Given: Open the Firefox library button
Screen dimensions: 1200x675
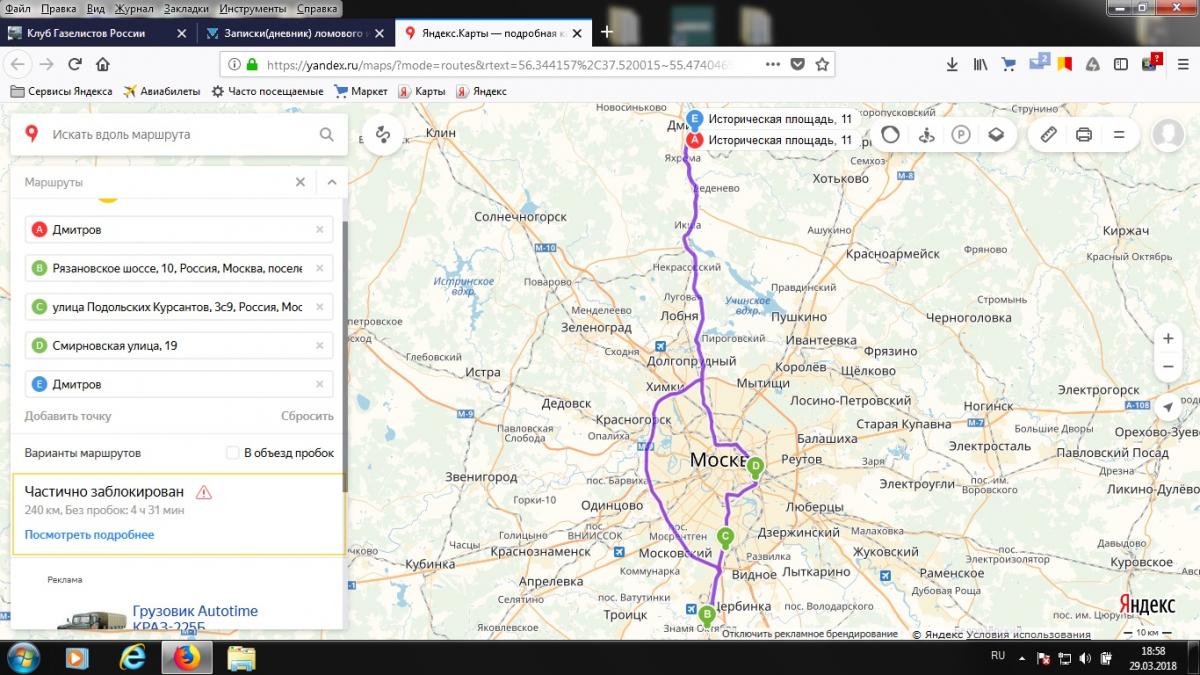Looking at the screenshot, I should tap(980, 64).
